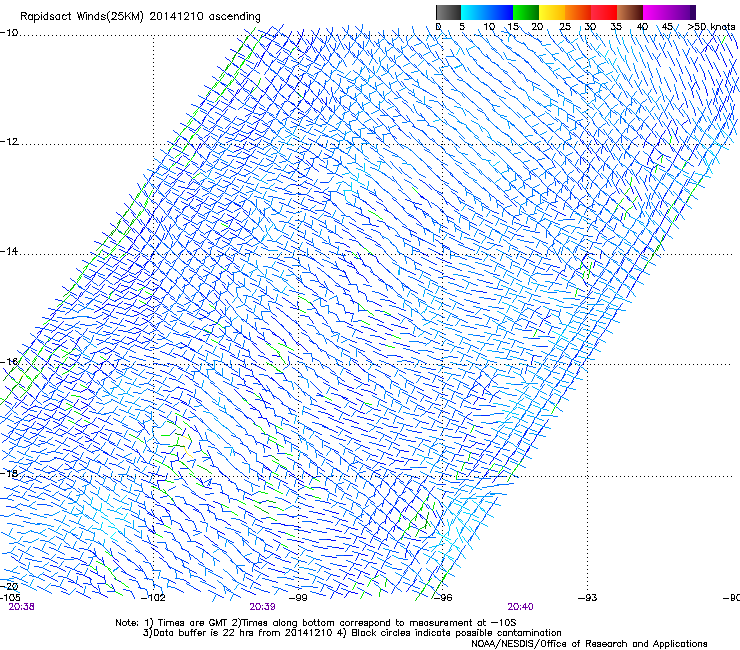Screen dimensions: 740x650
Task: Click the legend label '10'
Action: coord(489,27)
